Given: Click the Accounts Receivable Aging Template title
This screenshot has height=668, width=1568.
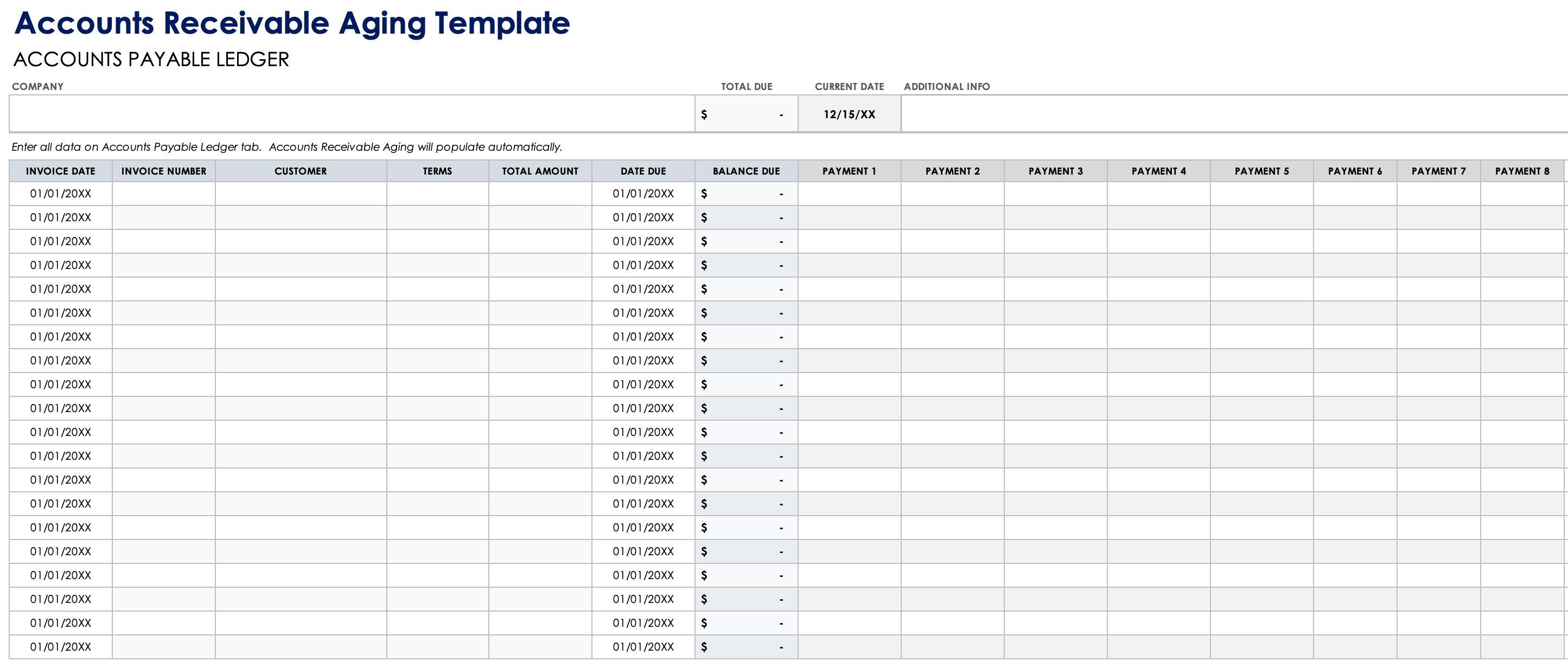Looking at the screenshot, I should [292, 24].
